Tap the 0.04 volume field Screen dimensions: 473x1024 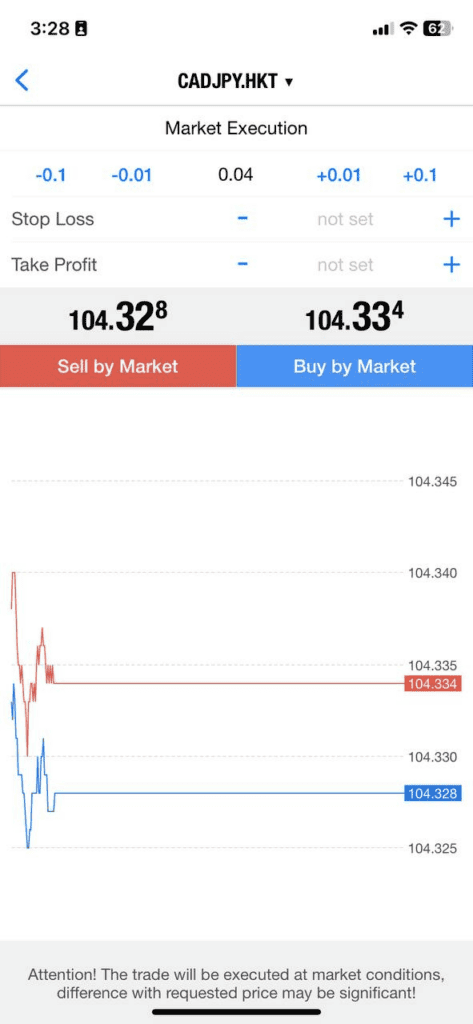tap(236, 174)
